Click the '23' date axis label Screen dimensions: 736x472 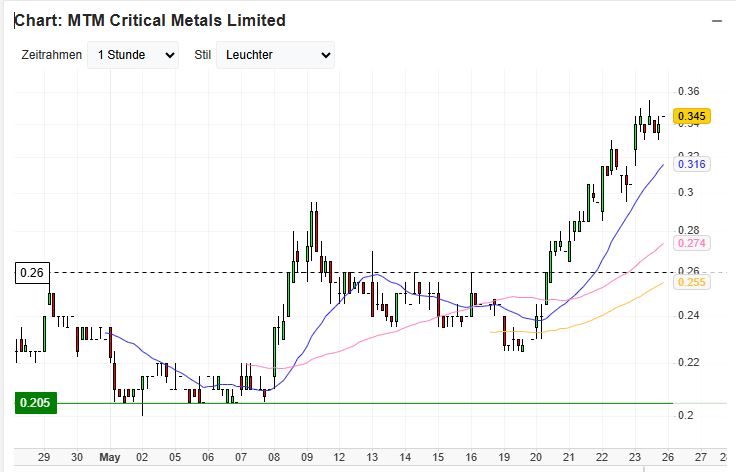(x=635, y=457)
